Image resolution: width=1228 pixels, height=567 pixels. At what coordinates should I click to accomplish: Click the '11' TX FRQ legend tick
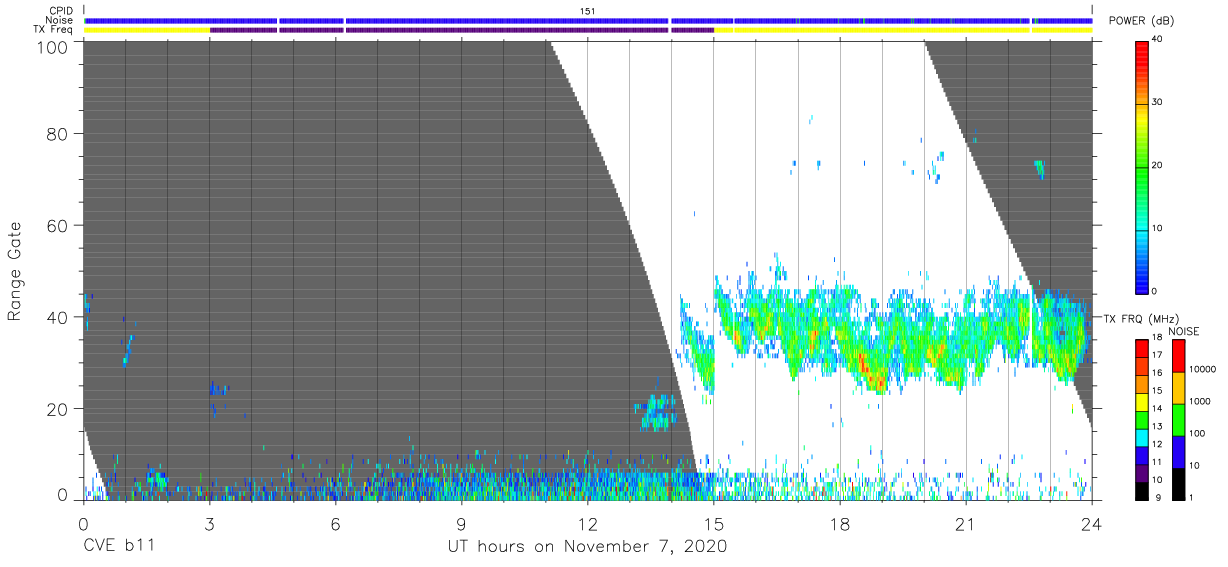point(1158,462)
